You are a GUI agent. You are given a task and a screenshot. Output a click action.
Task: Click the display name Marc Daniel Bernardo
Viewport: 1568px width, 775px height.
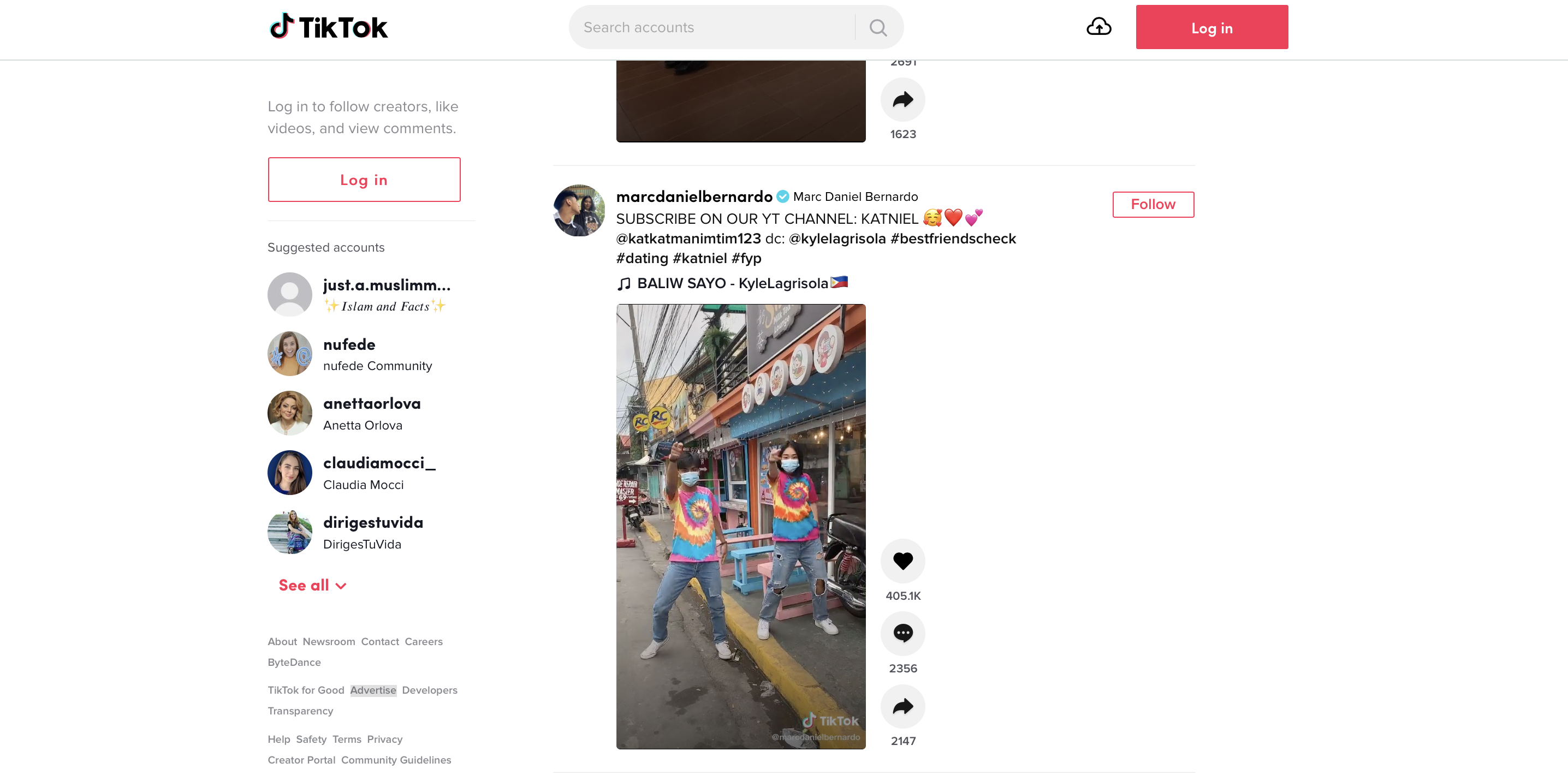[855, 196]
